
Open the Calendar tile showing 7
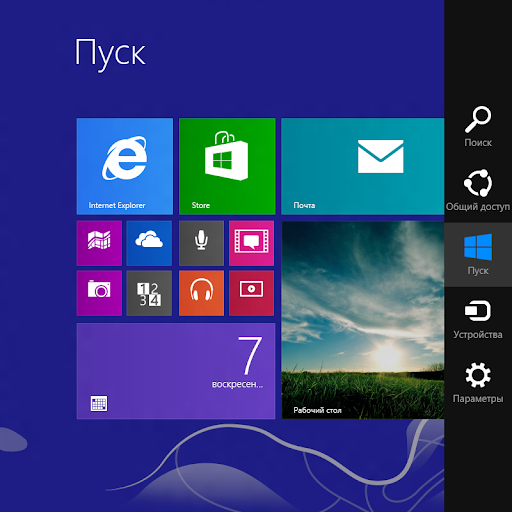(176, 371)
